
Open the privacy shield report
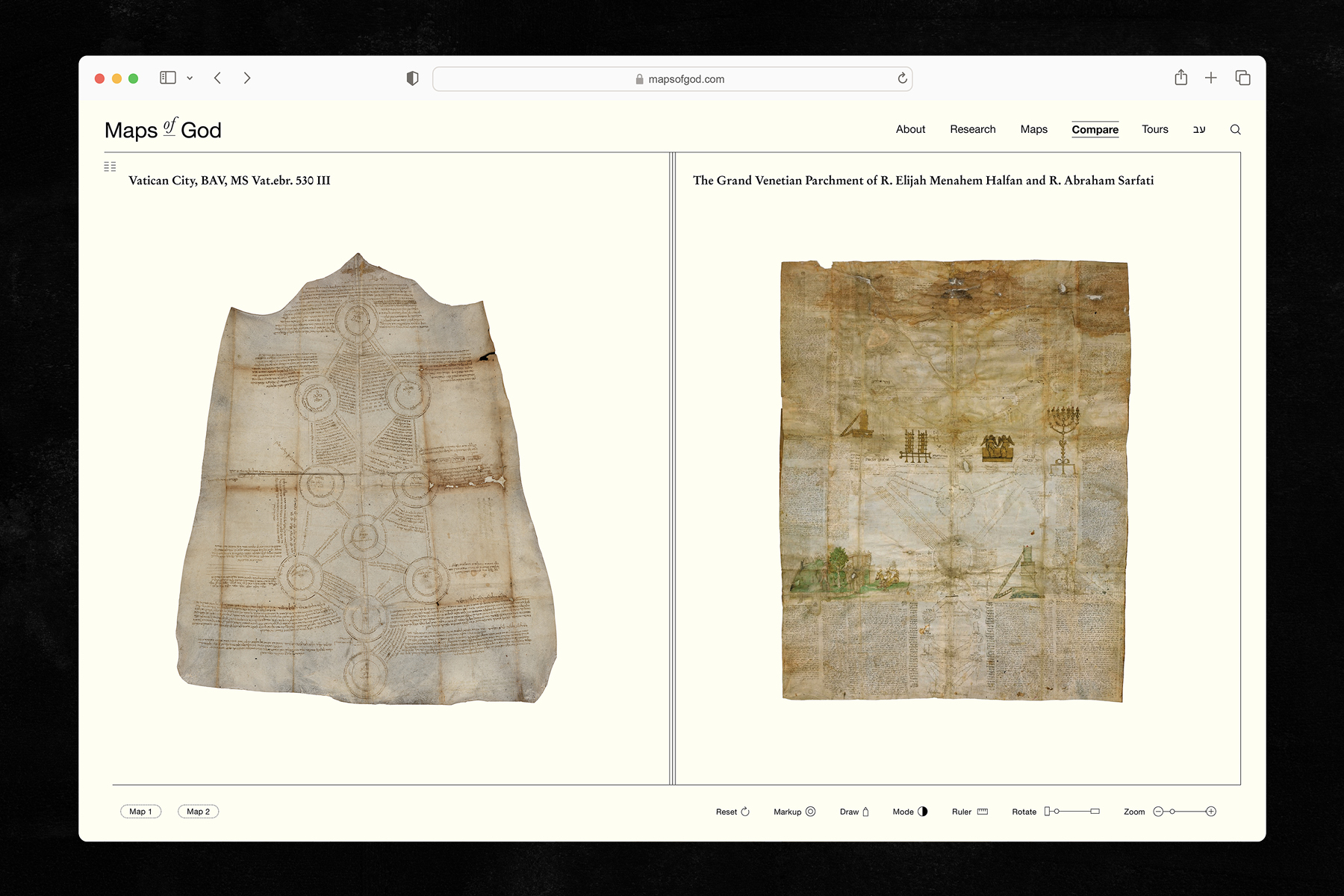click(412, 78)
